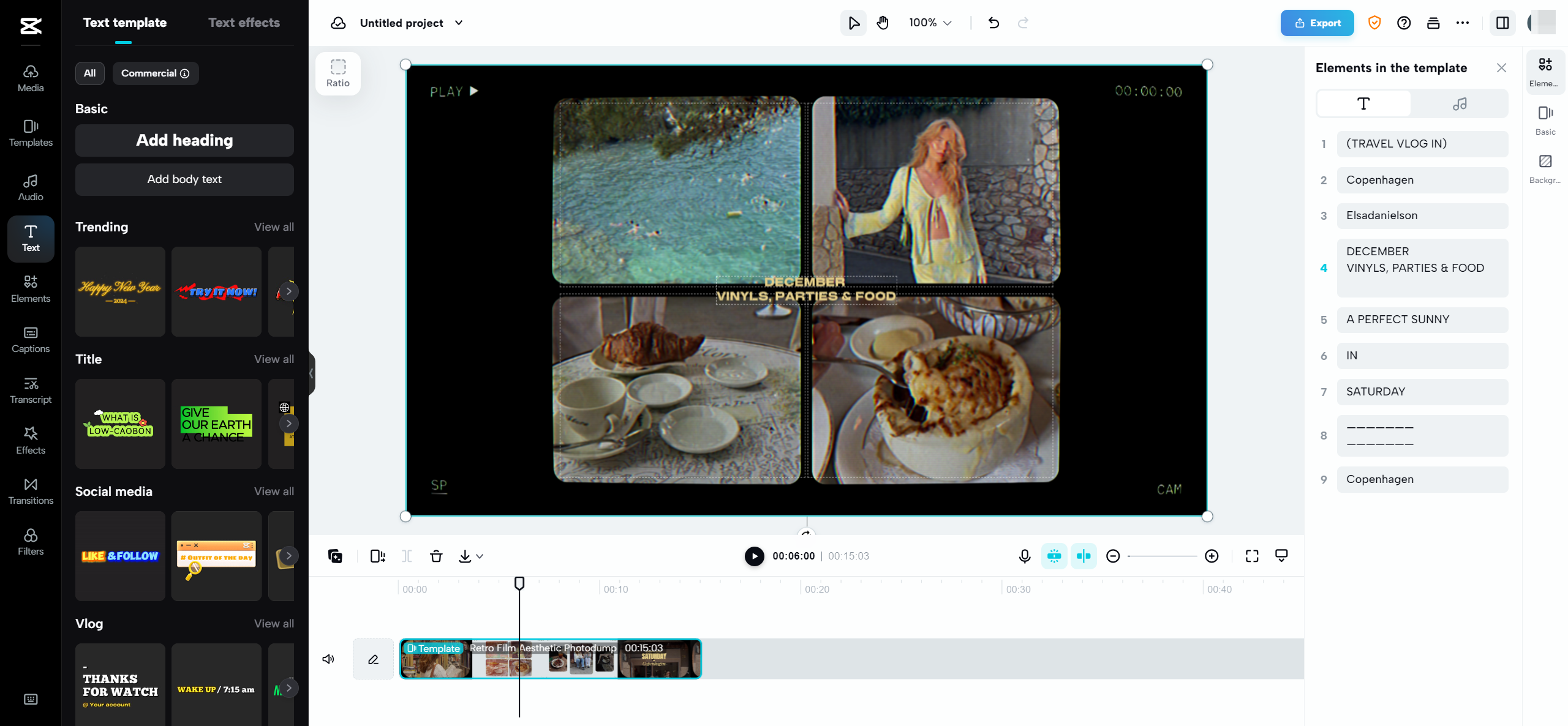Expand the Untitled project dropdown

459,23
